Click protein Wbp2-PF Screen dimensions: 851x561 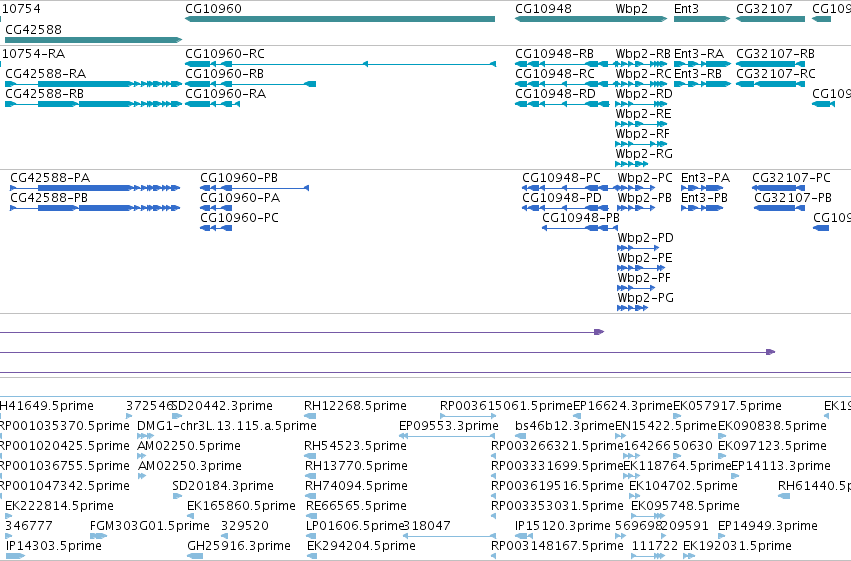[644, 278]
